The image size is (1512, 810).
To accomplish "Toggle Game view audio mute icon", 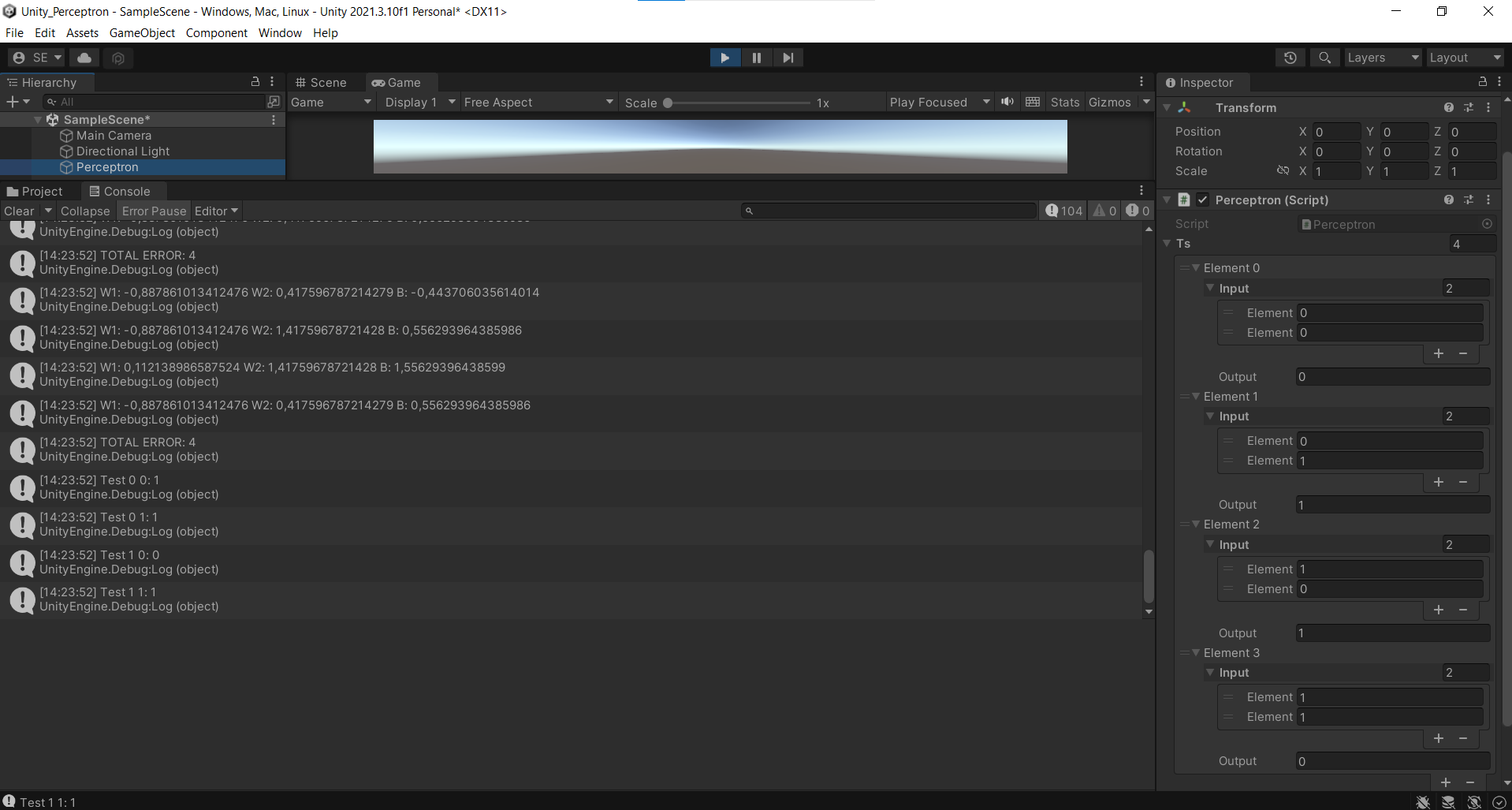I will pos(1007,102).
